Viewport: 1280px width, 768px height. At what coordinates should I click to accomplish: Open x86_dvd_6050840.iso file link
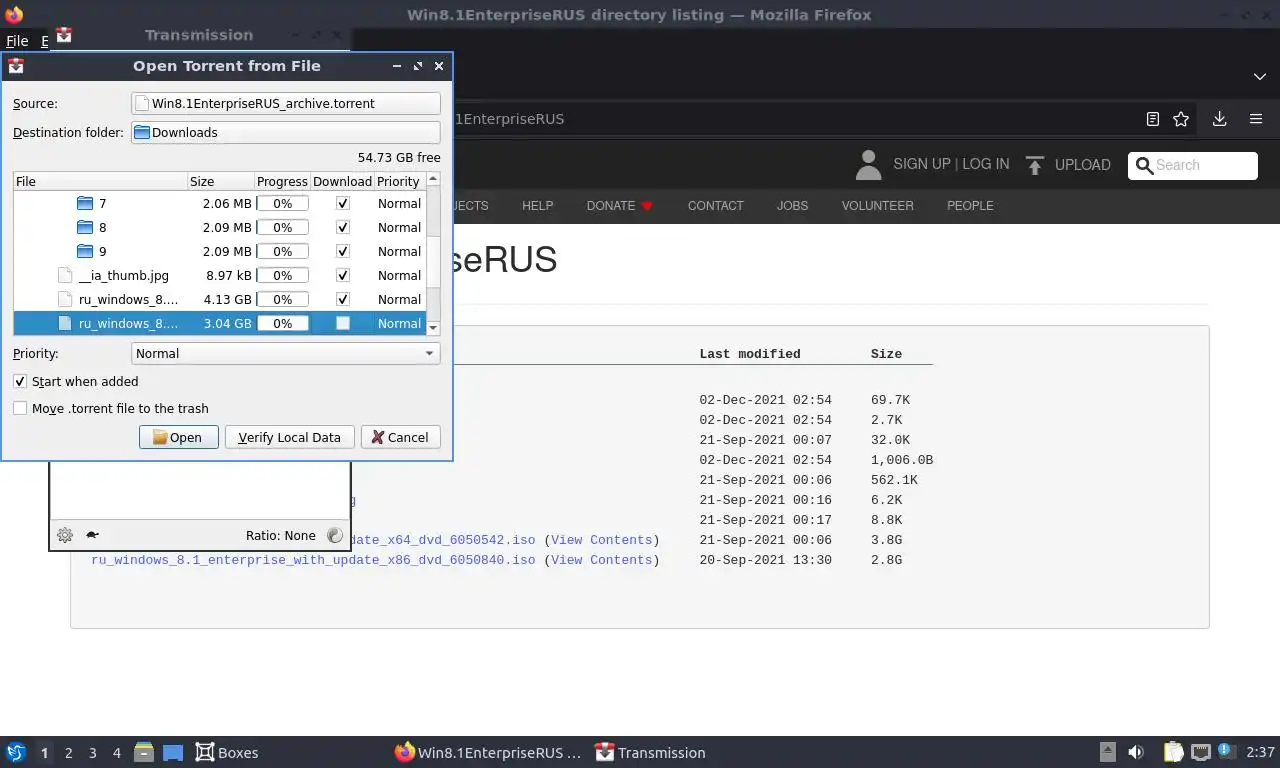313,560
